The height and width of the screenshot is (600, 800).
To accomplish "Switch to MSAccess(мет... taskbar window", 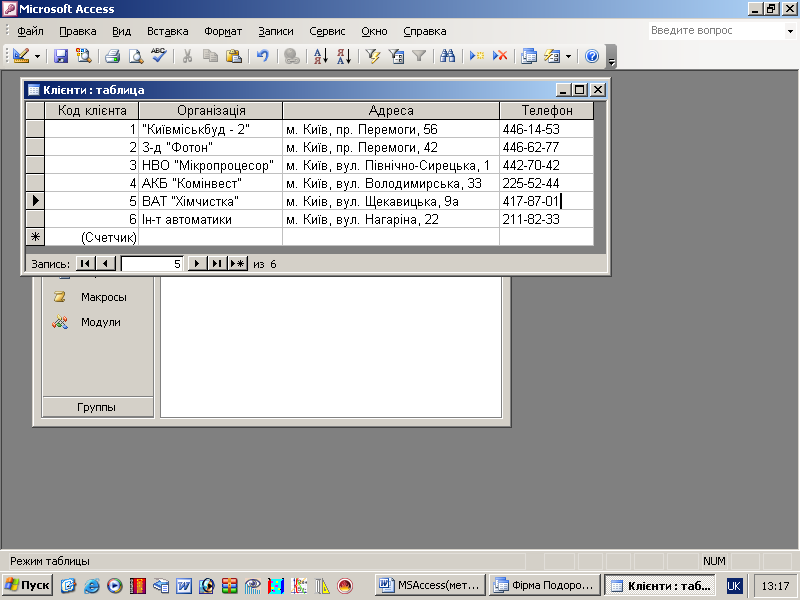I will 430,585.
